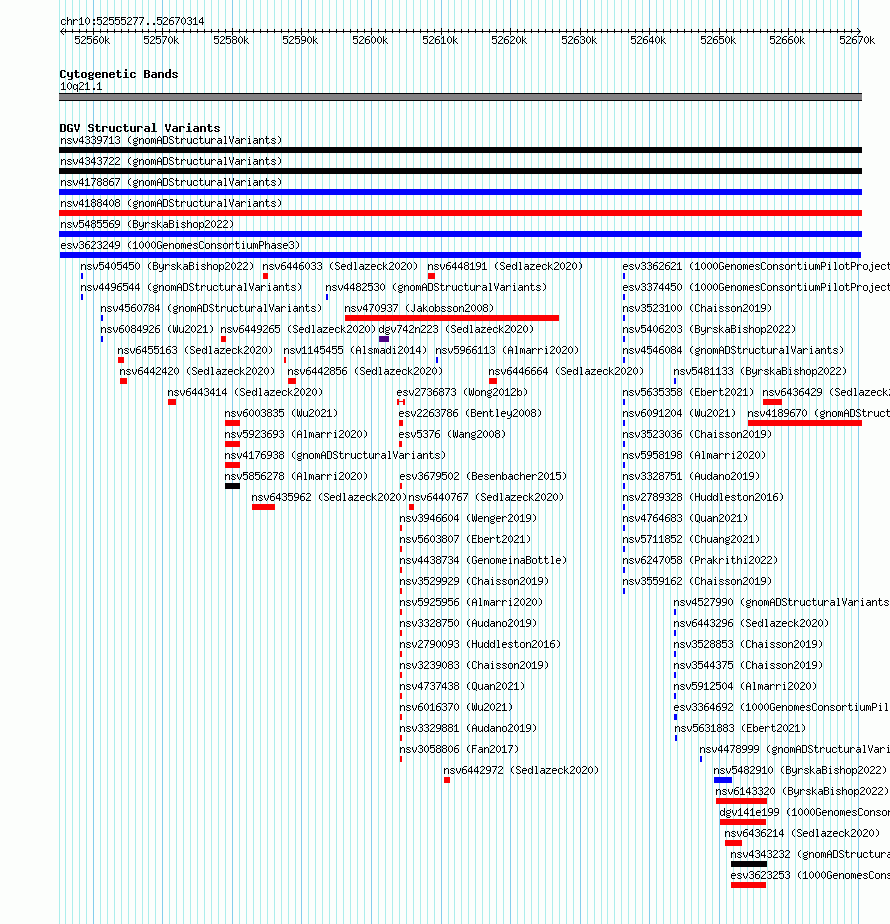
Task: Open the nsv5631883 (Ebert2021) label
Action: point(740,728)
